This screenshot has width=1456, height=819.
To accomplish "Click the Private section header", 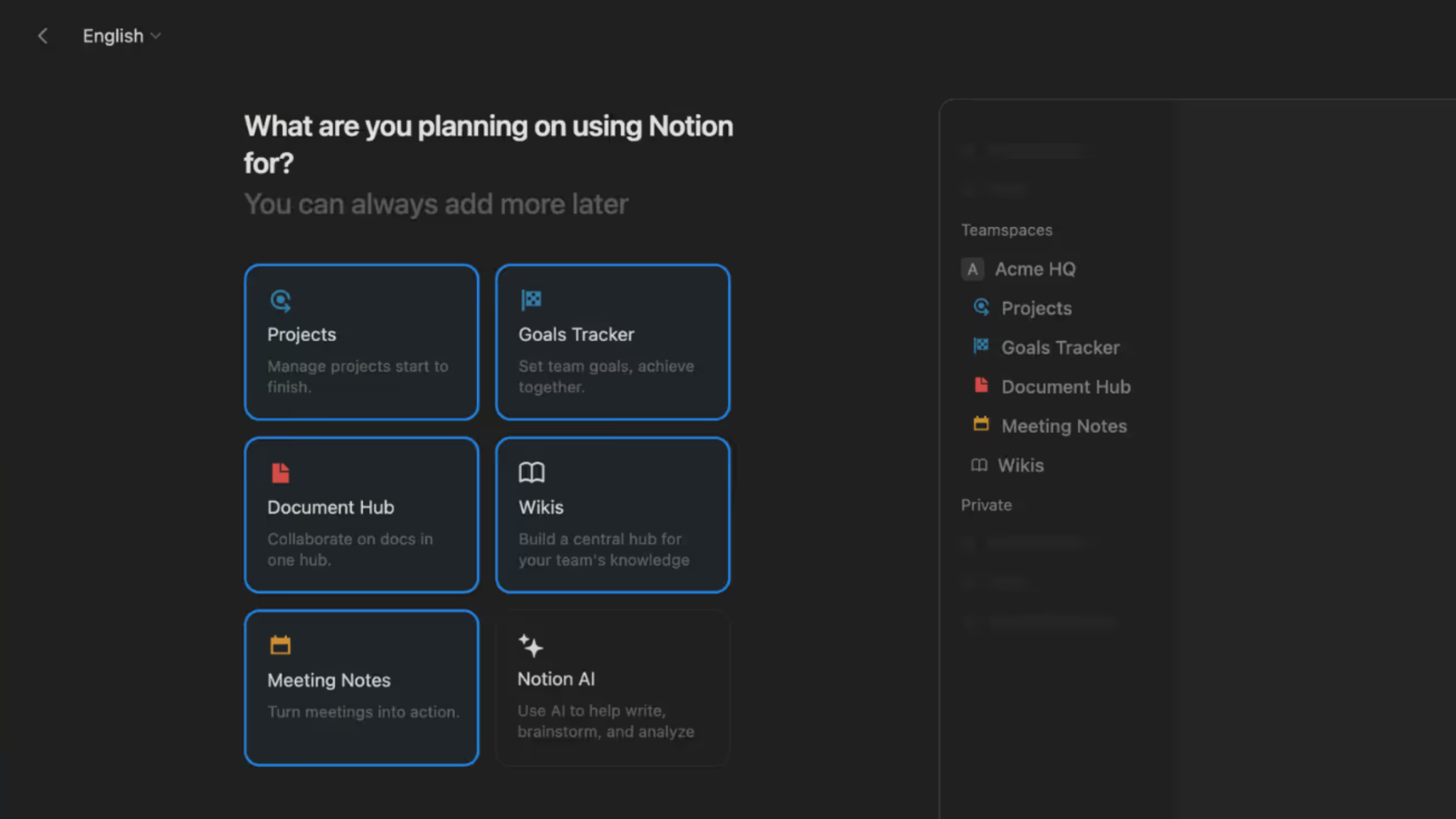I will [x=986, y=505].
